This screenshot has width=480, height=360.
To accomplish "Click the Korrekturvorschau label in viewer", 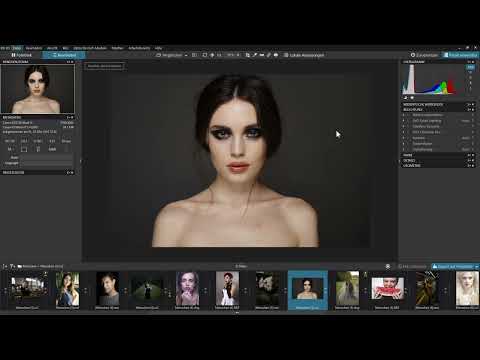I will (x=104, y=66).
